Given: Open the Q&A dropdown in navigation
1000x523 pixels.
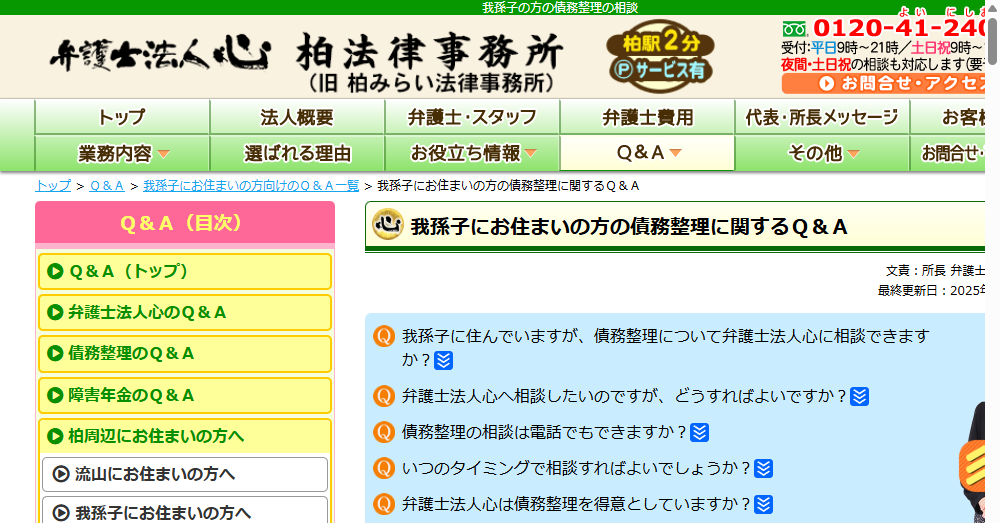Looking at the screenshot, I should pyautogui.click(x=648, y=153).
